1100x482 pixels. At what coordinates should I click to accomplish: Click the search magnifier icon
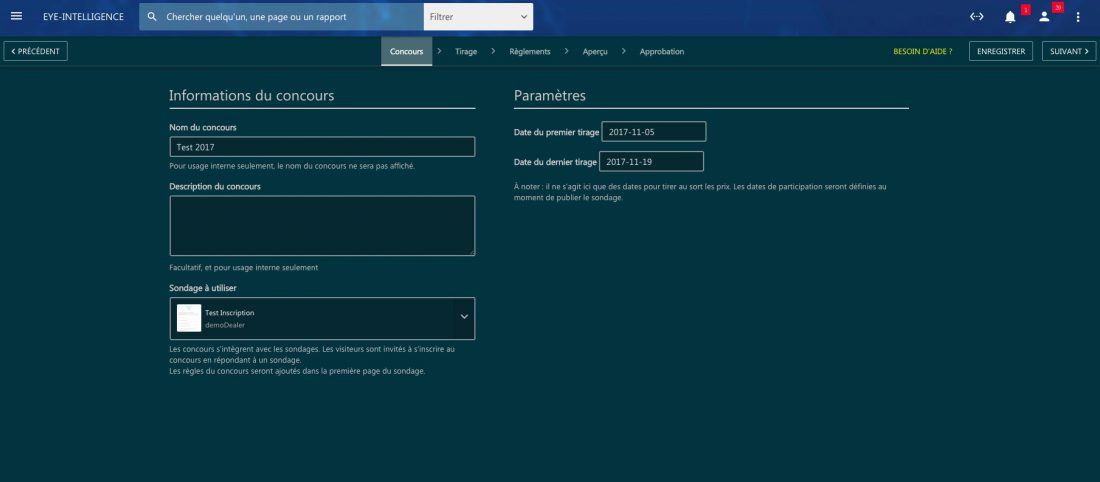pos(152,17)
